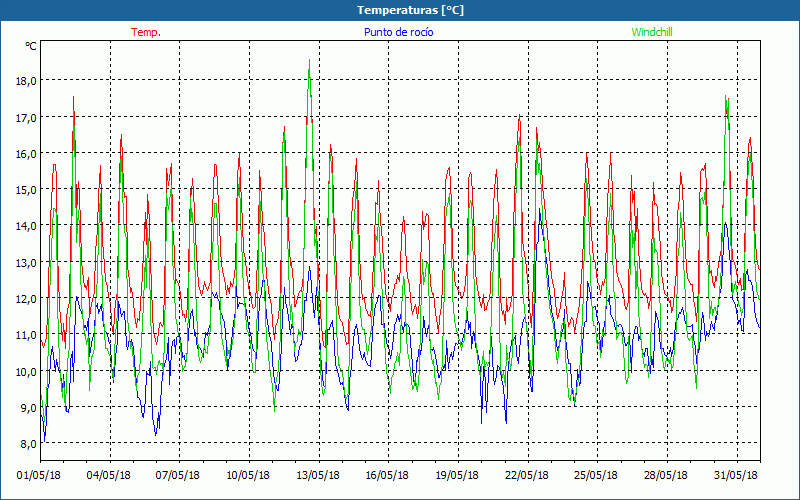Click the 16/05/18 date label
800x500 pixels.
[387, 476]
